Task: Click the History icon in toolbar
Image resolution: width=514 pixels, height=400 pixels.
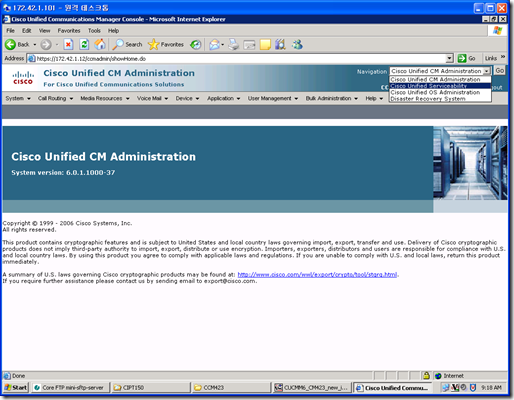Action: click(x=196, y=44)
